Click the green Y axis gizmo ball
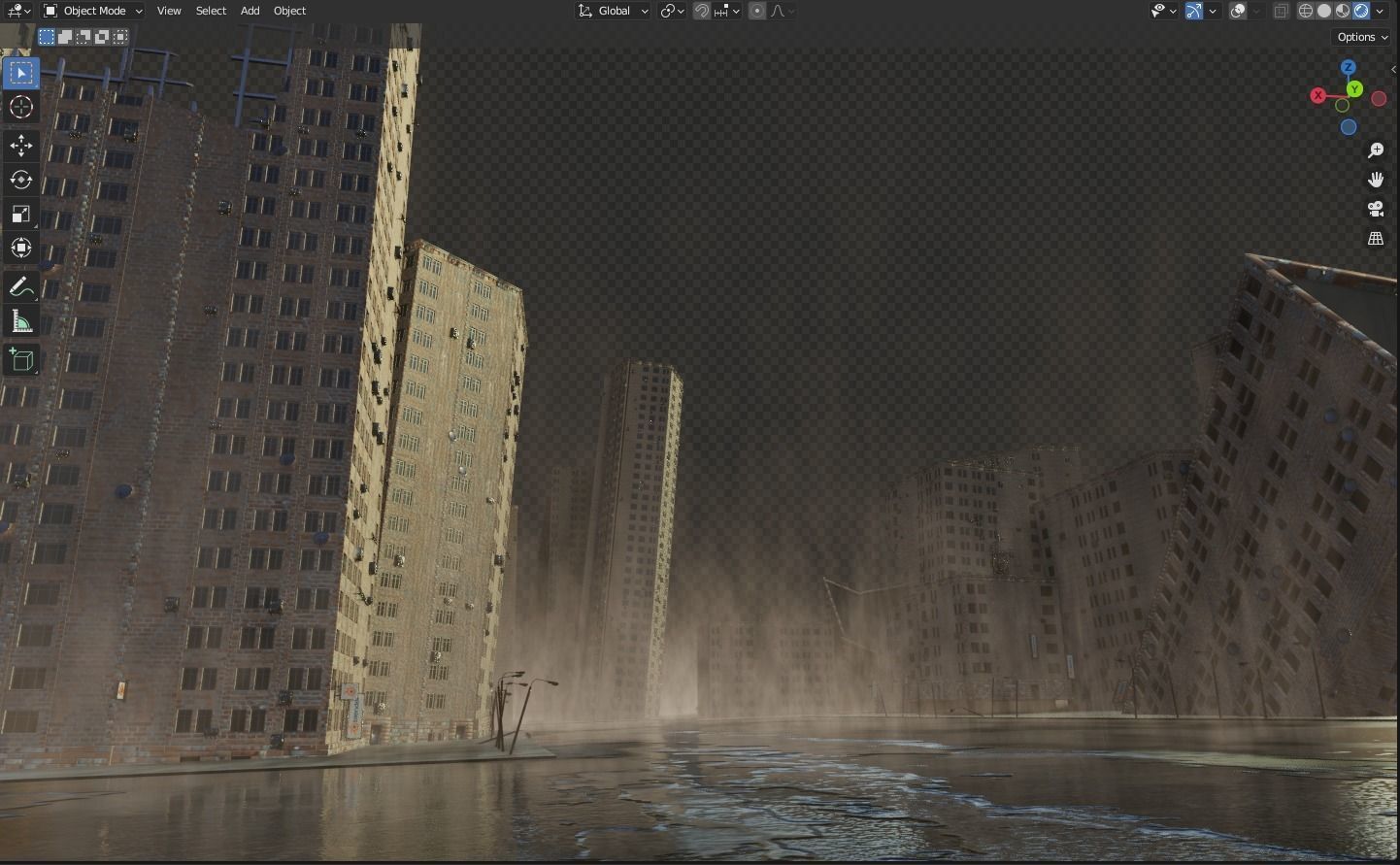Image resolution: width=1400 pixels, height=865 pixels. click(1354, 89)
